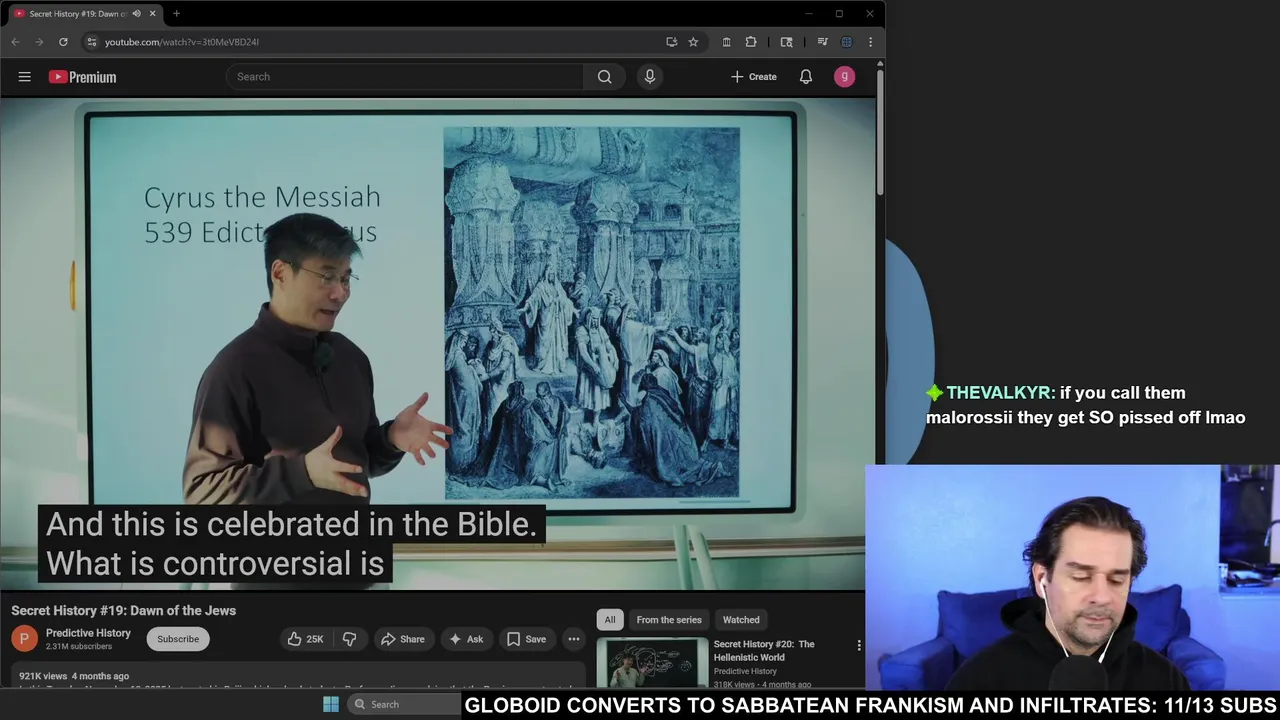Install app icon in address bar
This screenshot has height=720, width=1280.
pyautogui.click(x=672, y=42)
